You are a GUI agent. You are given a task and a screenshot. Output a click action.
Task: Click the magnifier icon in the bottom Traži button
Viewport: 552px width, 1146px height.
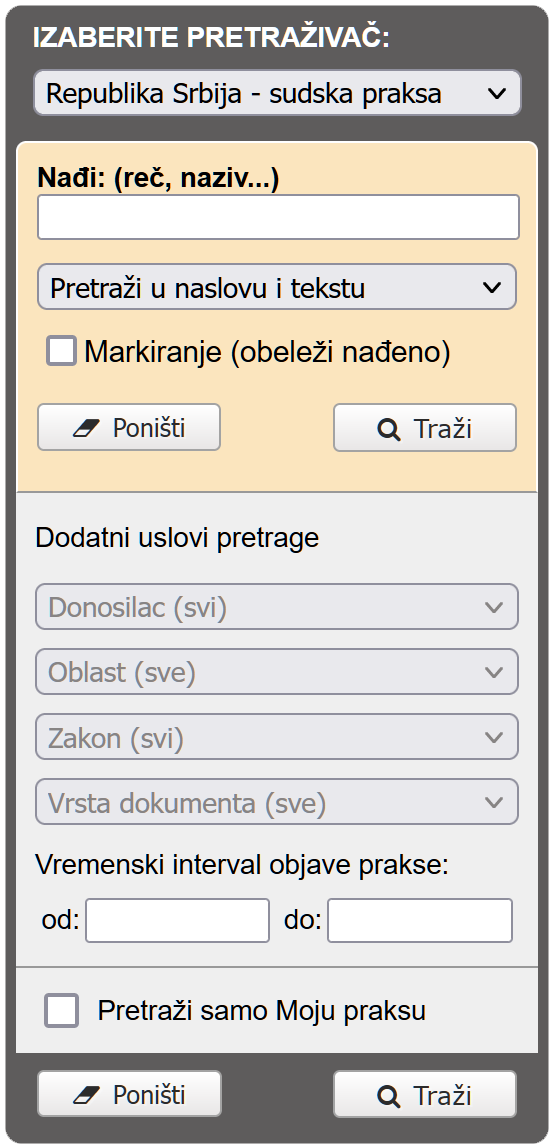[388, 1096]
